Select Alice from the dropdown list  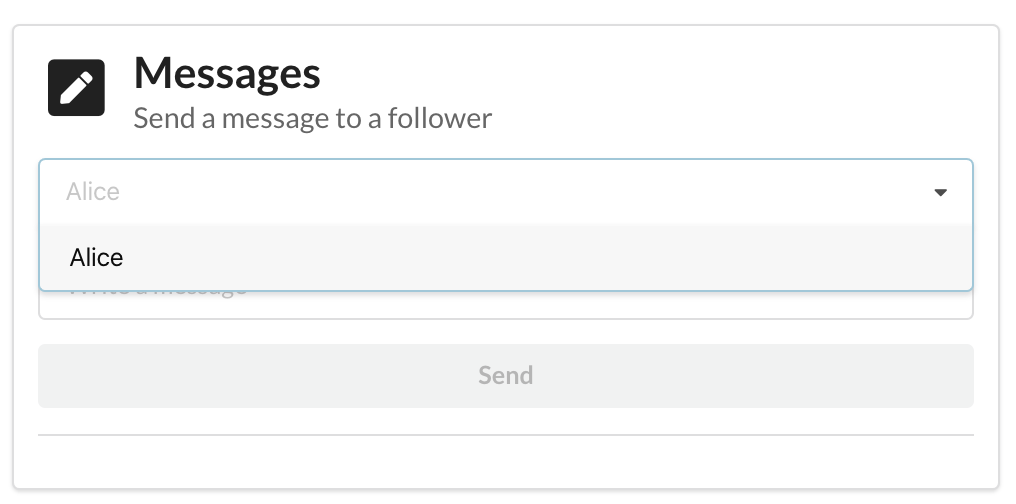(x=97, y=258)
